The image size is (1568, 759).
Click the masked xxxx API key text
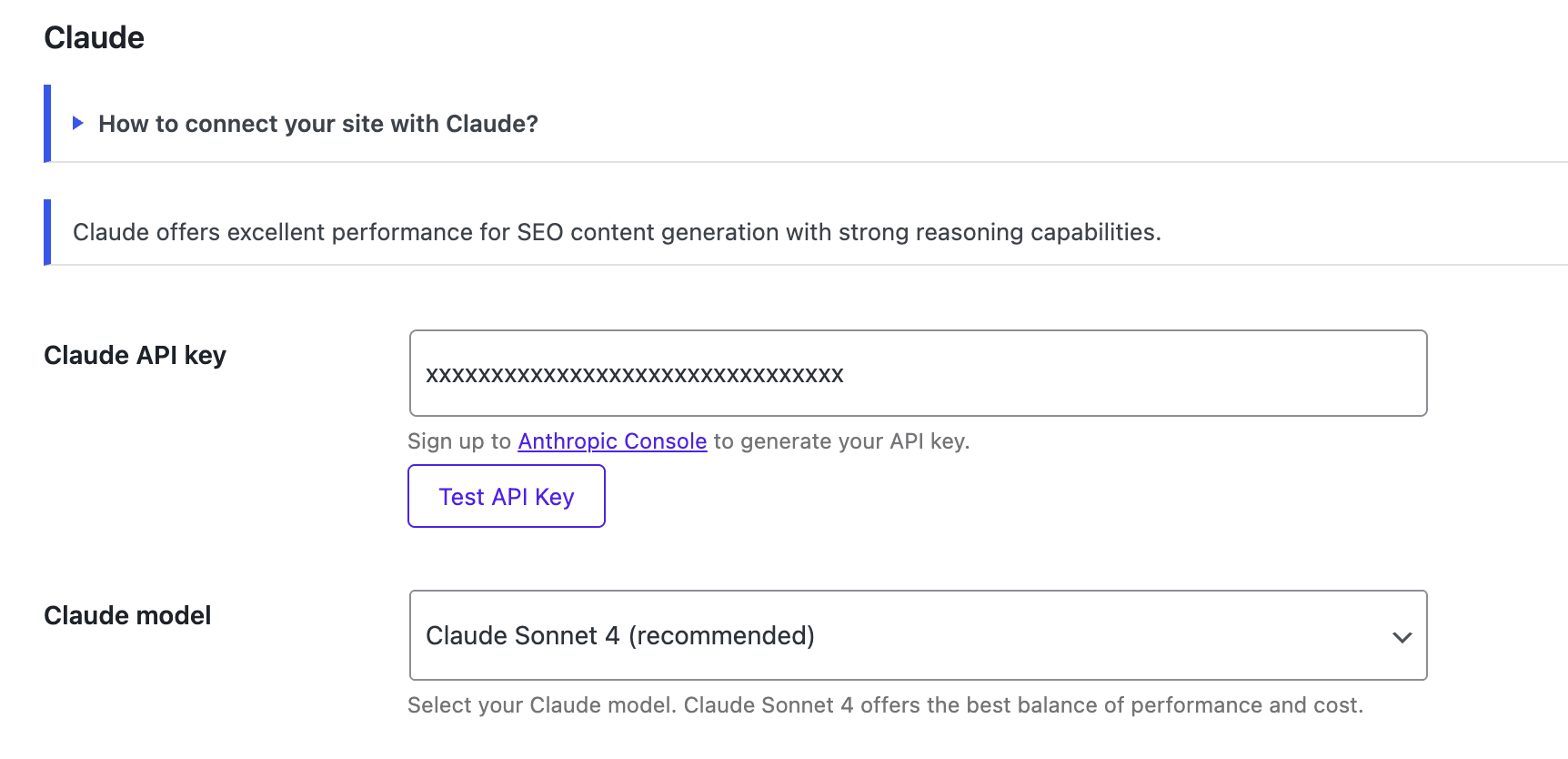pos(634,375)
